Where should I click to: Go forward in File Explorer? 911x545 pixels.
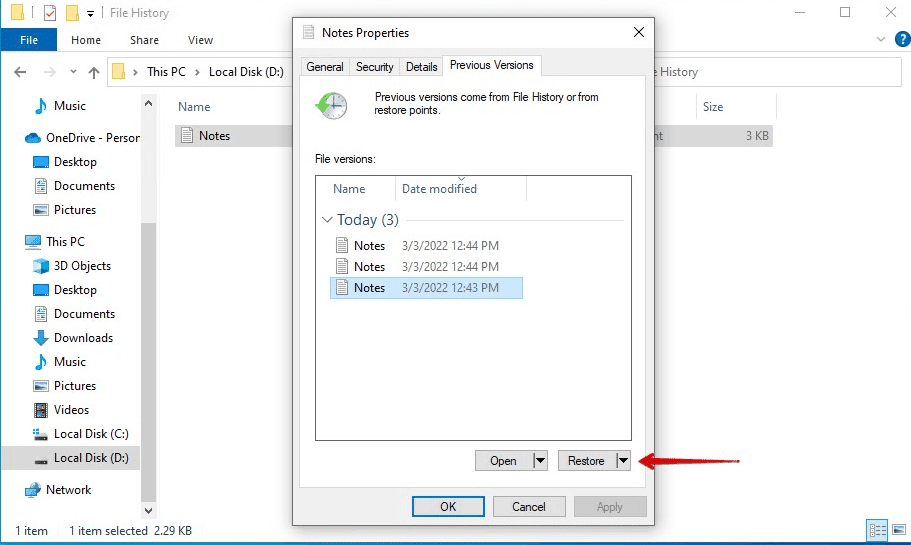point(50,72)
